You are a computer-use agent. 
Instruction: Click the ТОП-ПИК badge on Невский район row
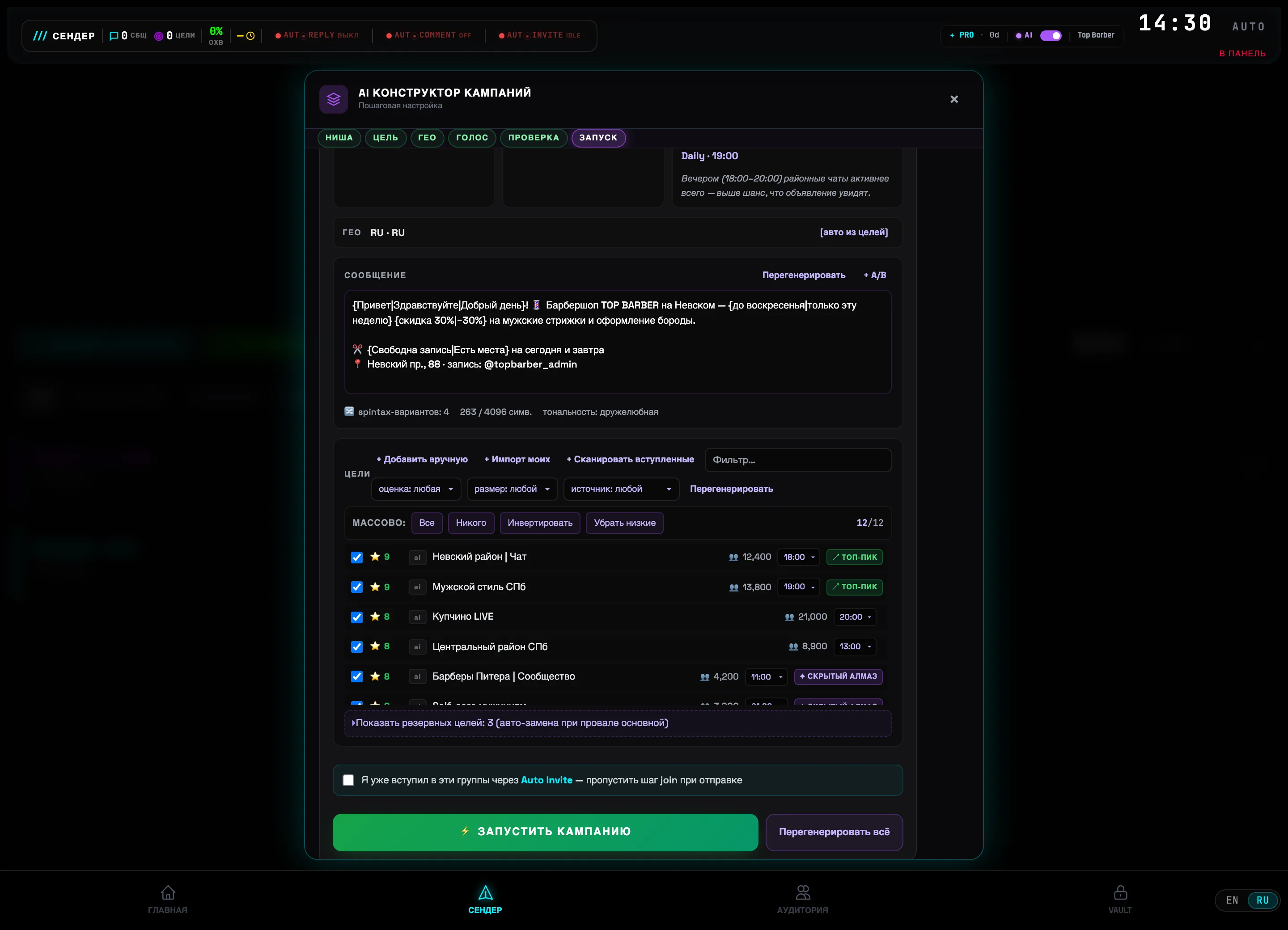854,557
